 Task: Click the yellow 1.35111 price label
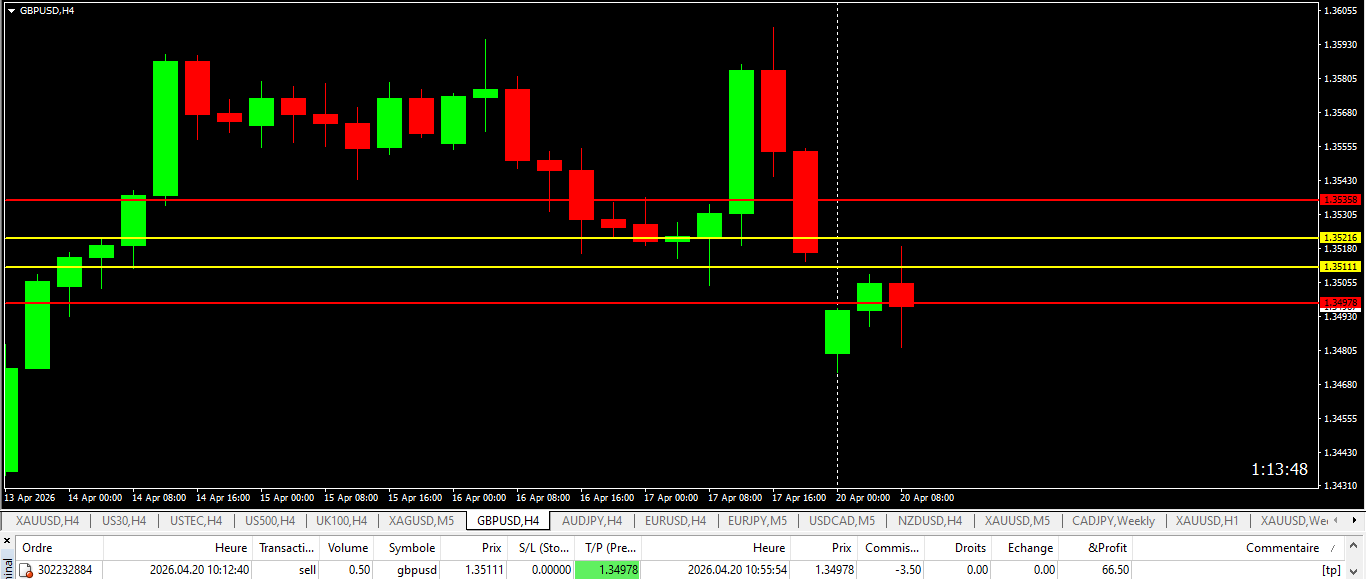(1341, 267)
